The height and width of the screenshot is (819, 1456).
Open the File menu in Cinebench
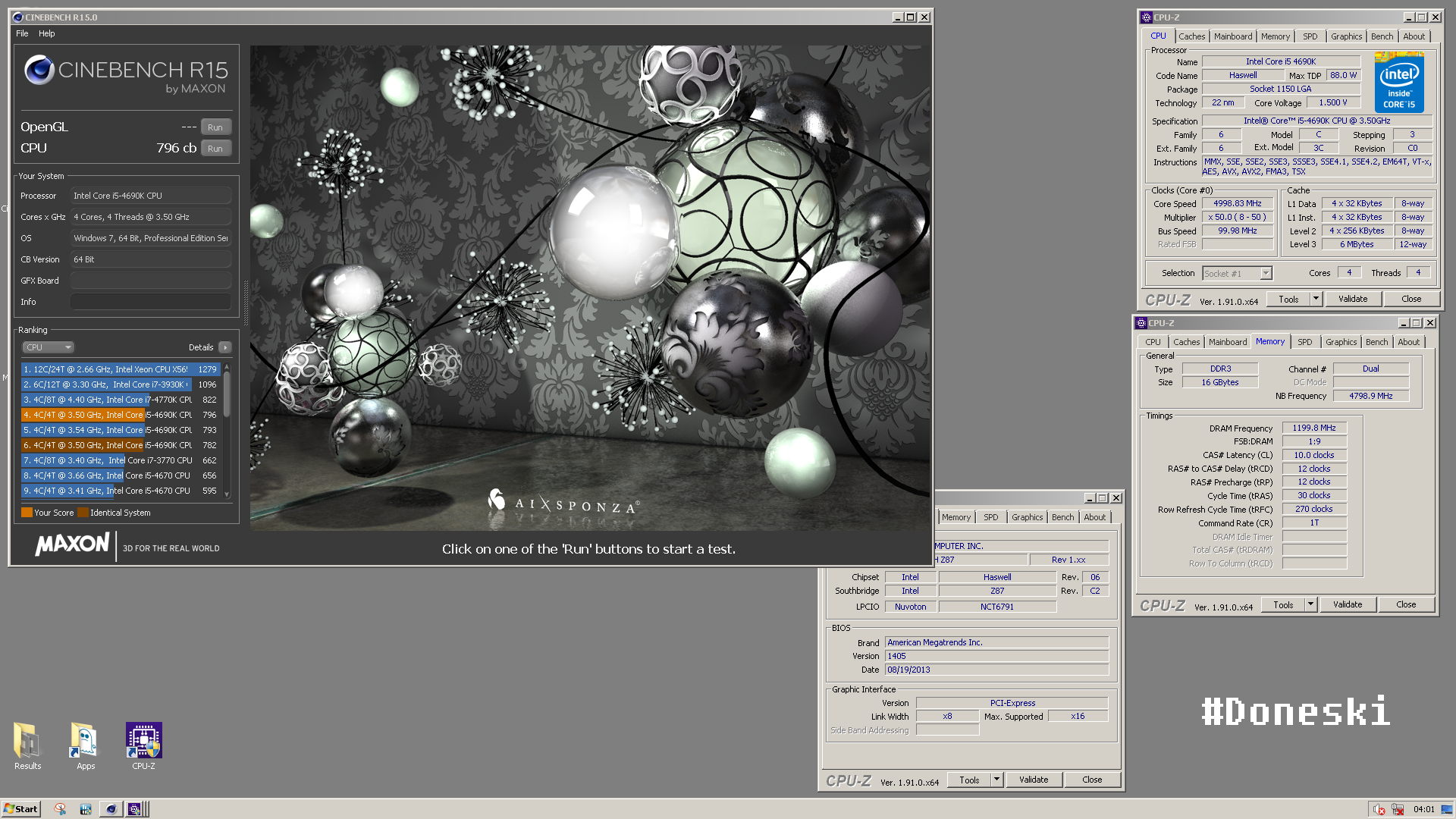tap(22, 33)
